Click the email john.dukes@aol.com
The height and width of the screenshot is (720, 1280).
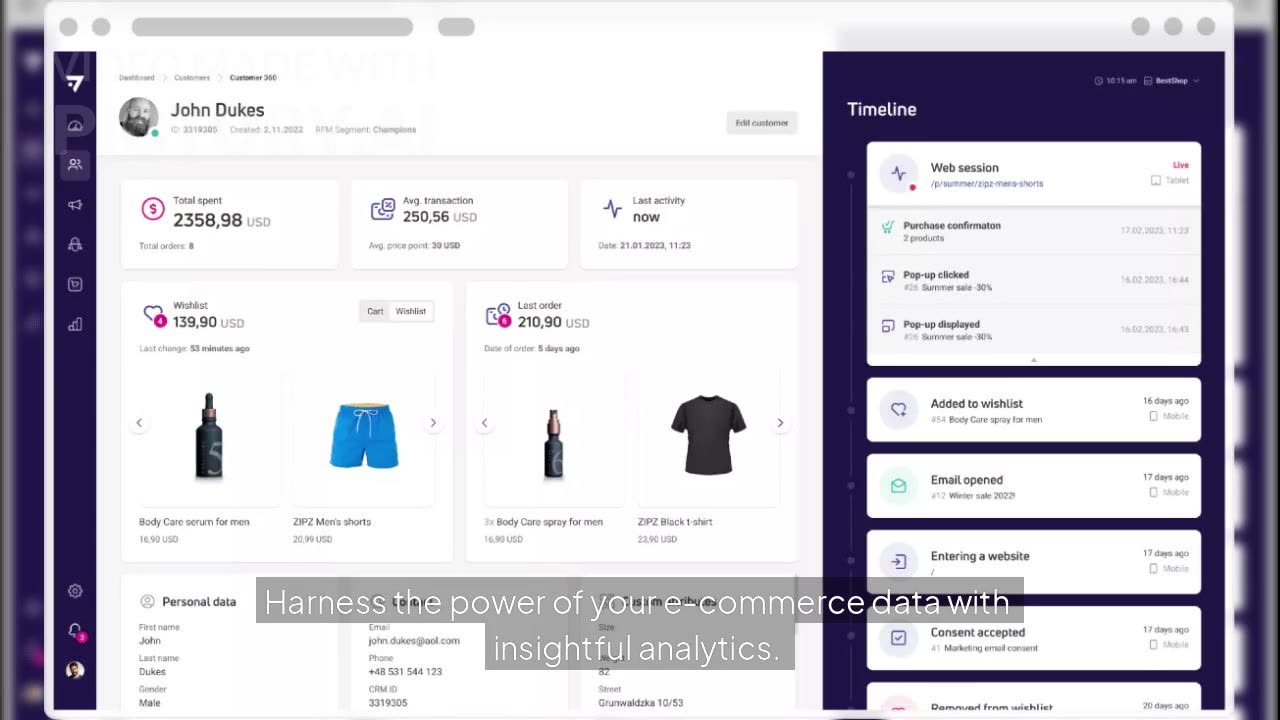click(x=414, y=640)
